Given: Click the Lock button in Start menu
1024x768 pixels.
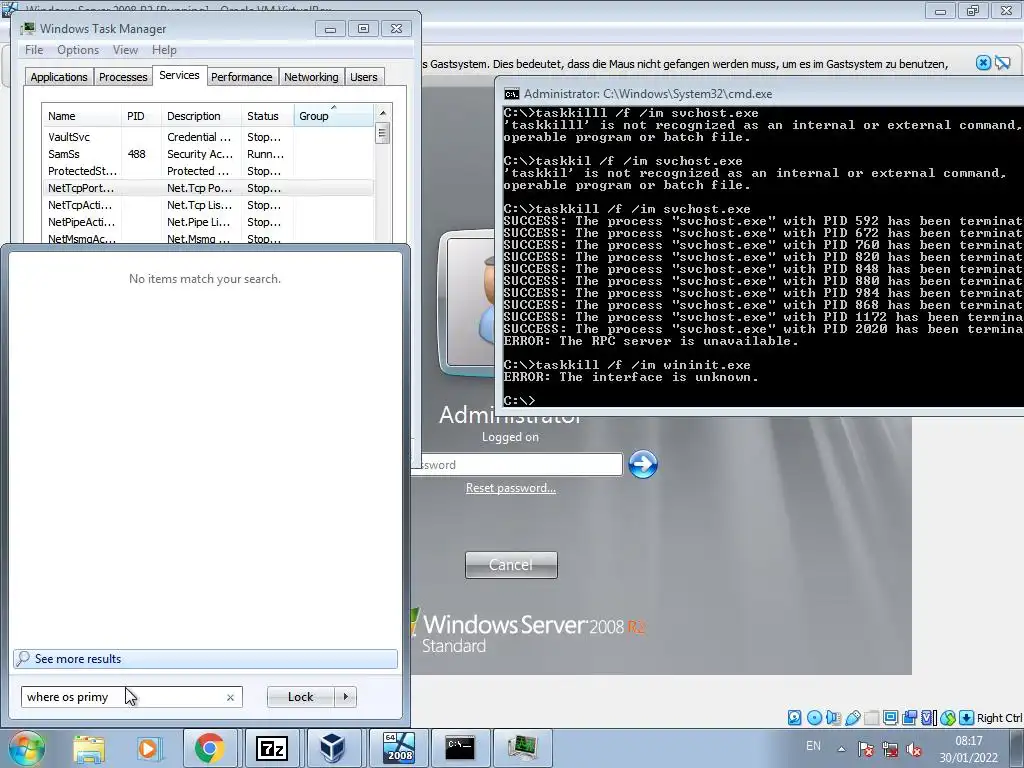Looking at the screenshot, I should pos(300,697).
